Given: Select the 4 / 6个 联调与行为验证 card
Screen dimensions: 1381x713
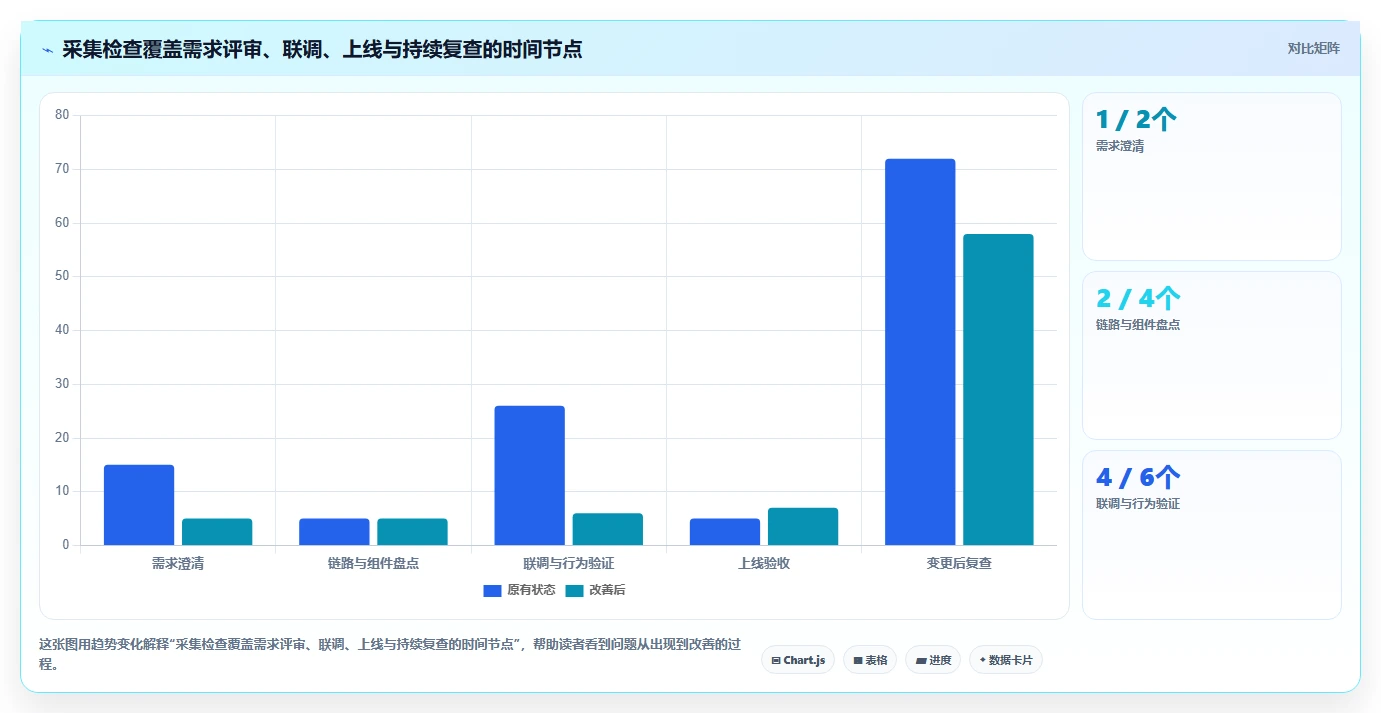Looking at the screenshot, I should click(1212, 535).
